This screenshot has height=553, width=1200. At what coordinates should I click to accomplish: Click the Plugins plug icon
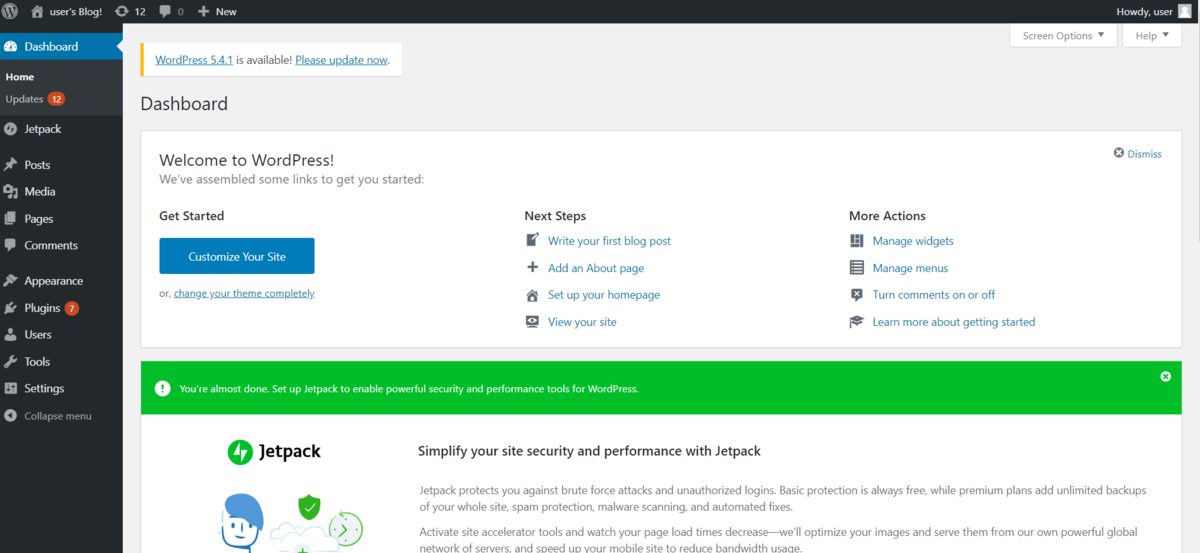[11, 308]
